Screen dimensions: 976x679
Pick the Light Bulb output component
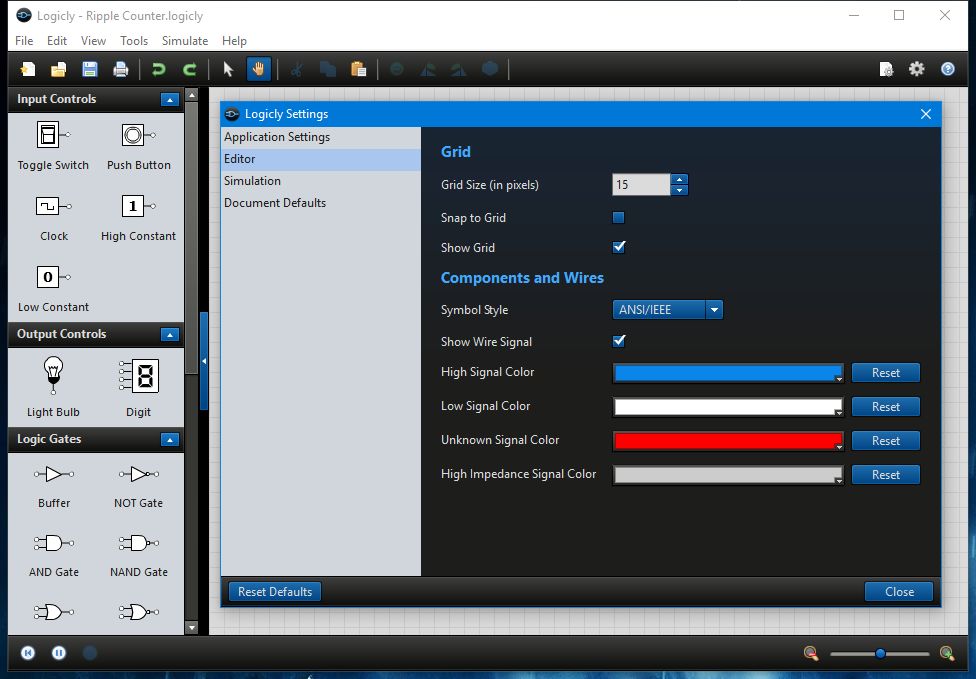[53, 386]
